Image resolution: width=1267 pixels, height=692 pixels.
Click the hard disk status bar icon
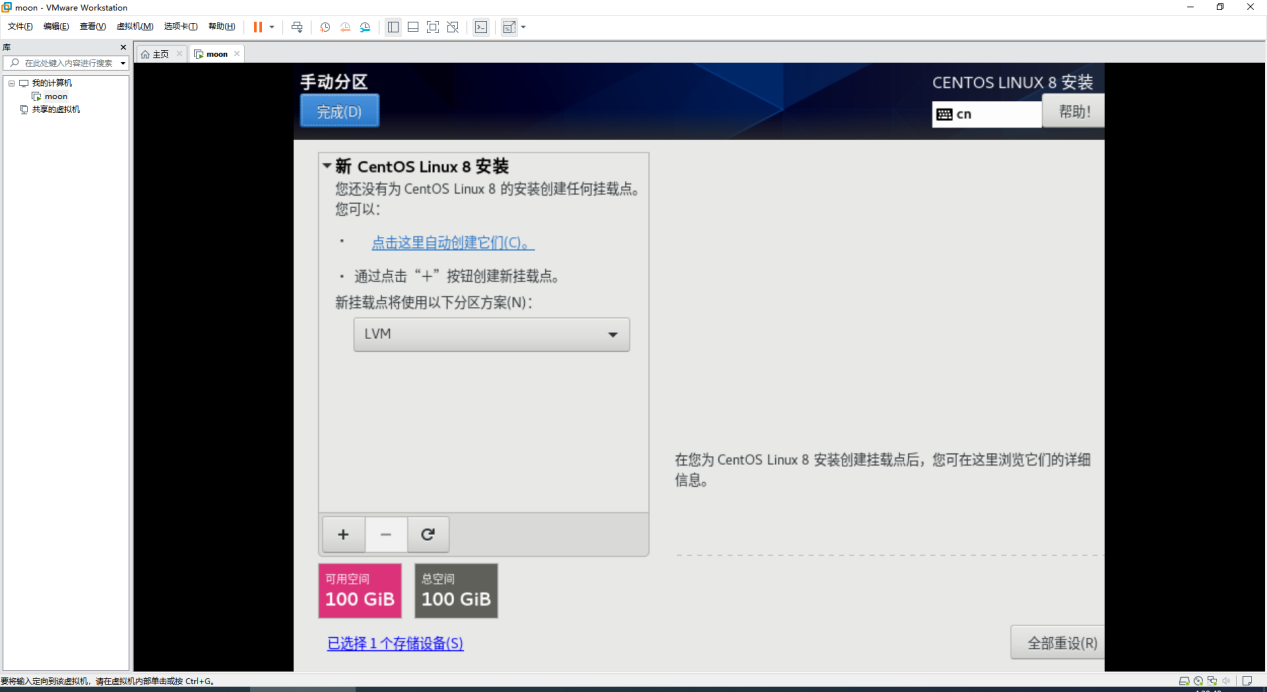tap(1184, 681)
